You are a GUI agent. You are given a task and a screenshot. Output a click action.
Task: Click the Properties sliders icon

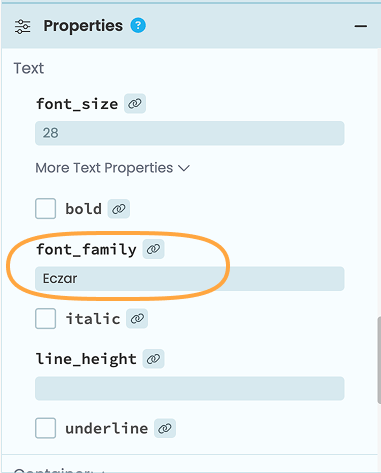pos(23,26)
